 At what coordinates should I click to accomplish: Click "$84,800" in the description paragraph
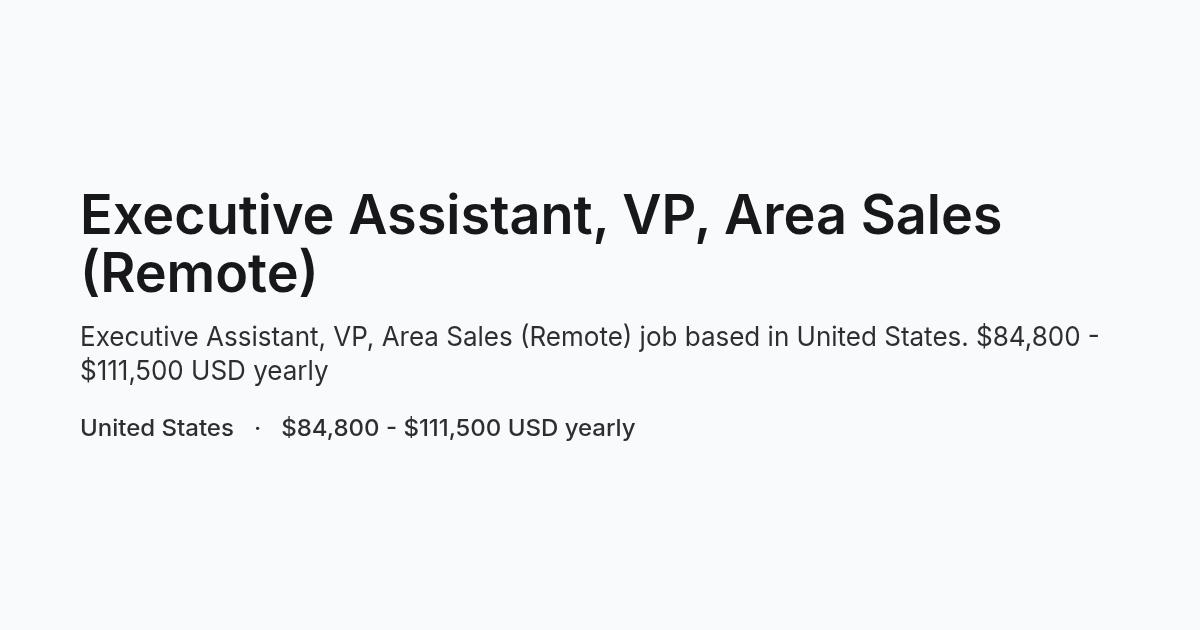pyautogui.click(x=1028, y=337)
